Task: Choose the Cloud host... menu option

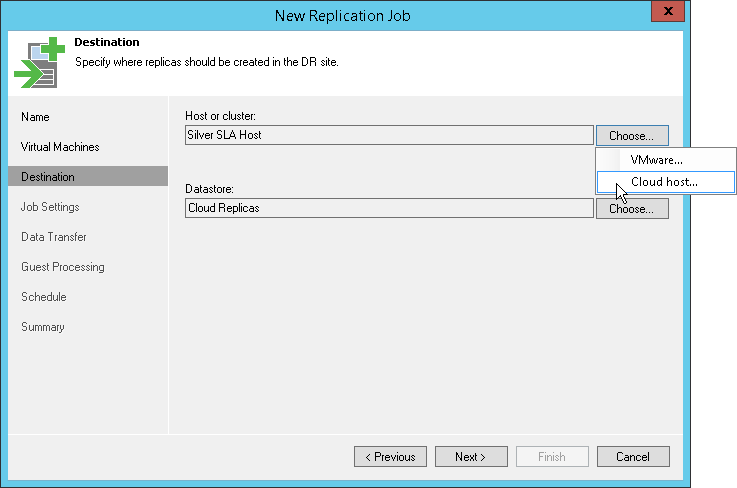Action: [664, 182]
